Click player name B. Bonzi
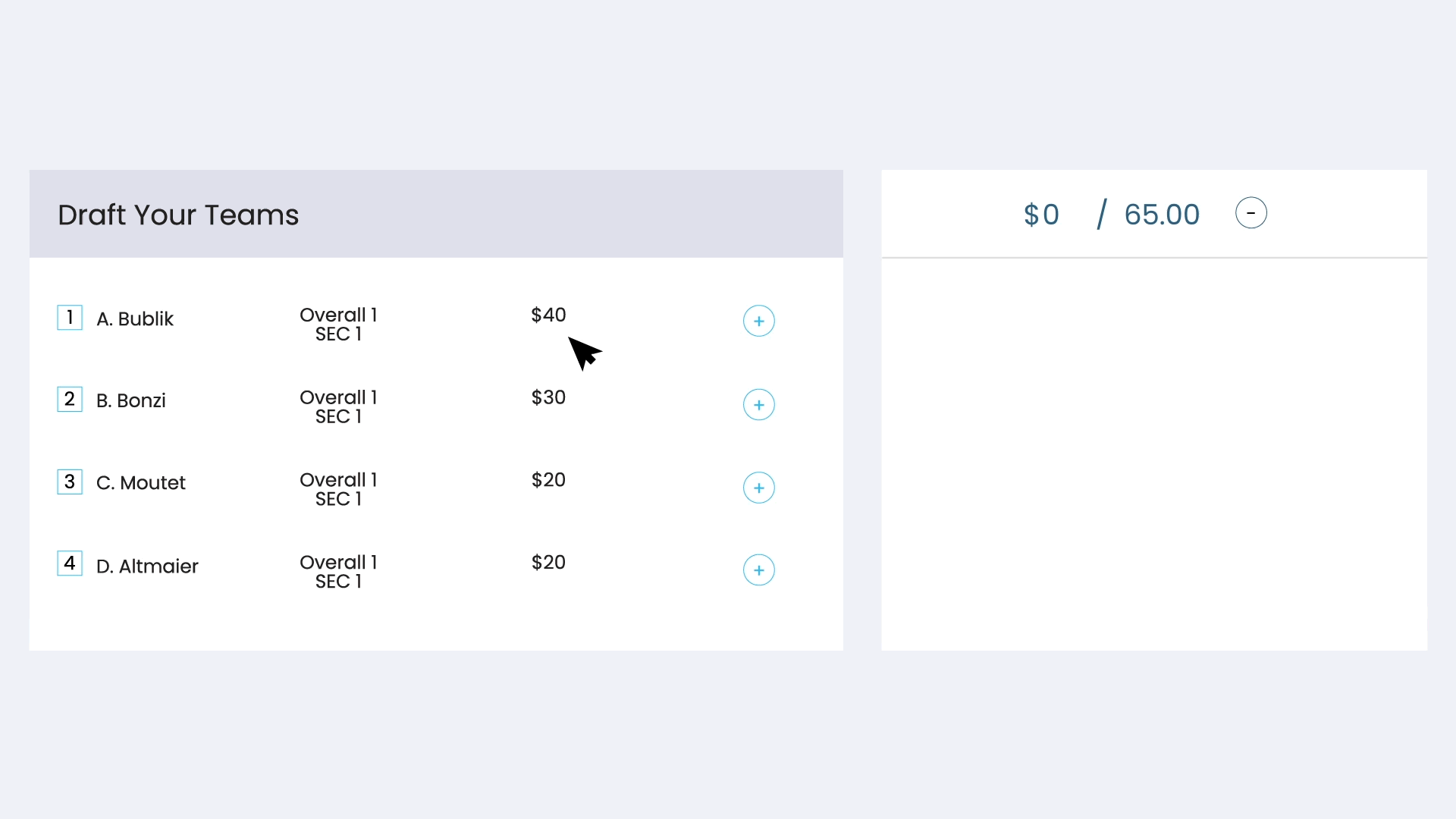 coord(131,400)
